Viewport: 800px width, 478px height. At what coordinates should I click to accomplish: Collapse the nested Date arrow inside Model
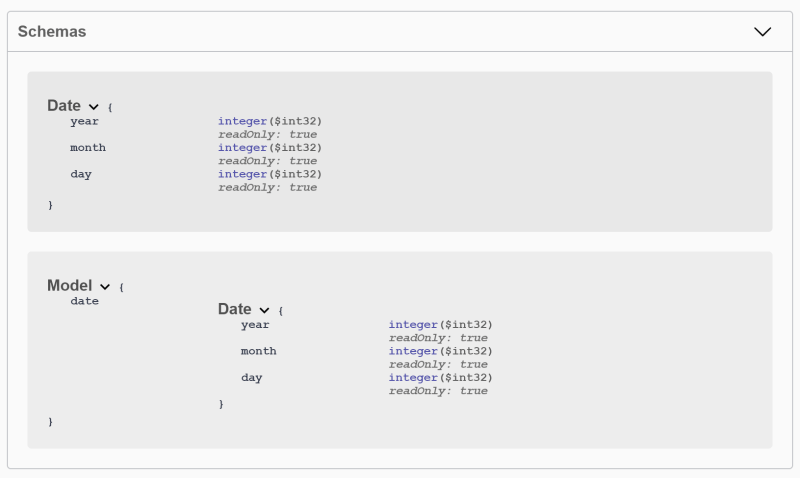click(x=265, y=310)
